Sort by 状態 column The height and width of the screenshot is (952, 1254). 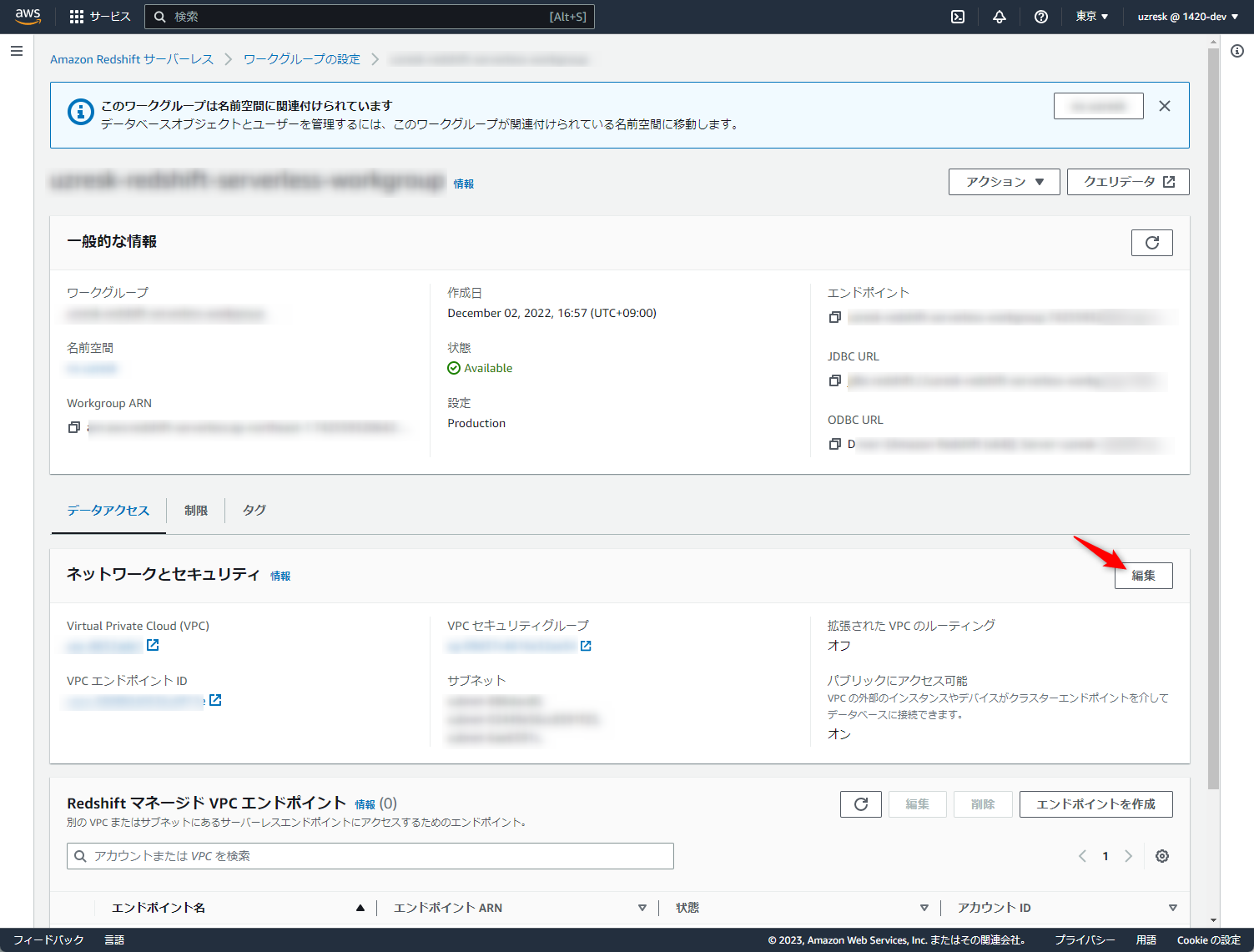(x=924, y=908)
